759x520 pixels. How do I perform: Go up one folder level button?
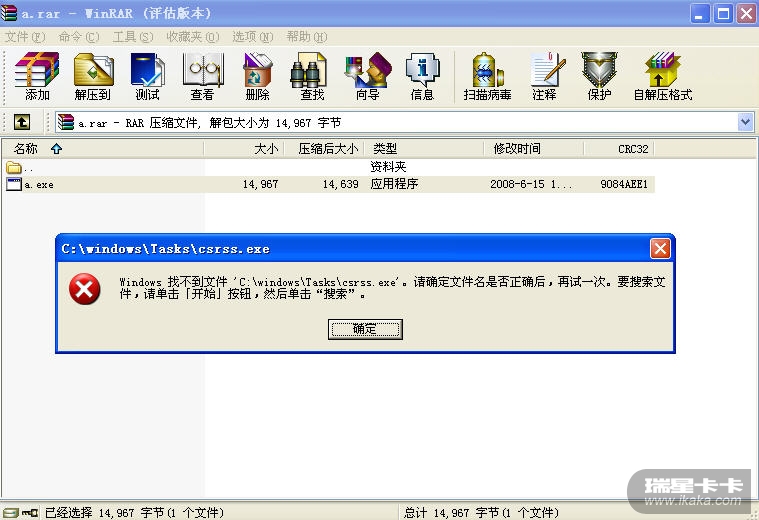point(22,122)
